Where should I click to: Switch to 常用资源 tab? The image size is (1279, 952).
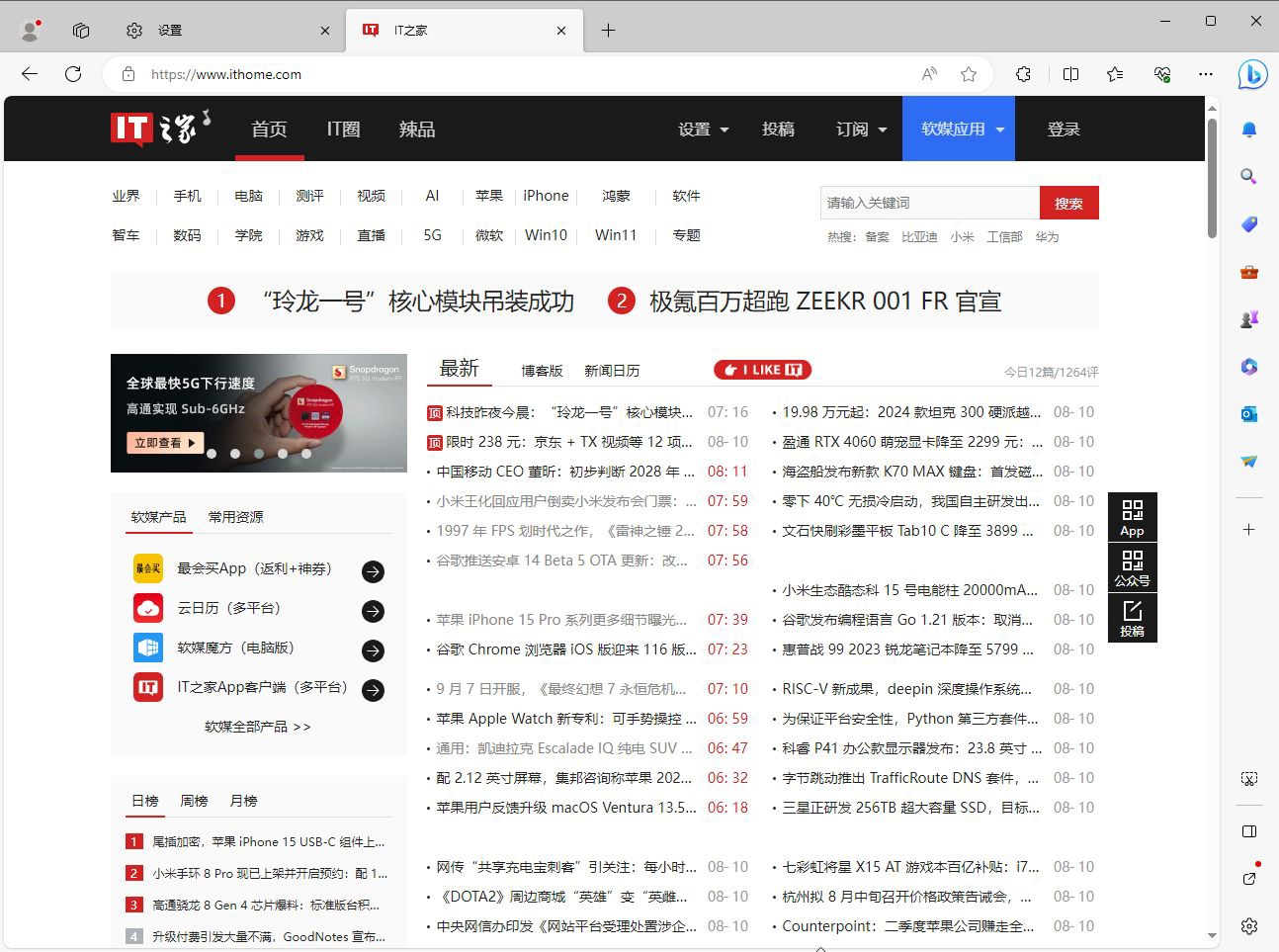[235, 517]
